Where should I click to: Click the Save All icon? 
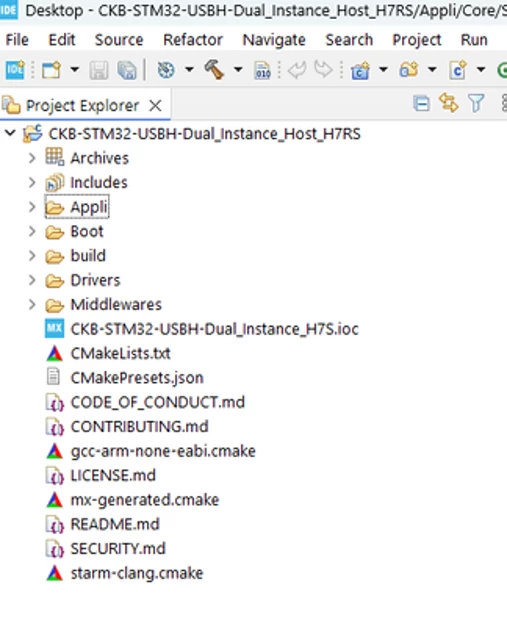tap(127, 71)
